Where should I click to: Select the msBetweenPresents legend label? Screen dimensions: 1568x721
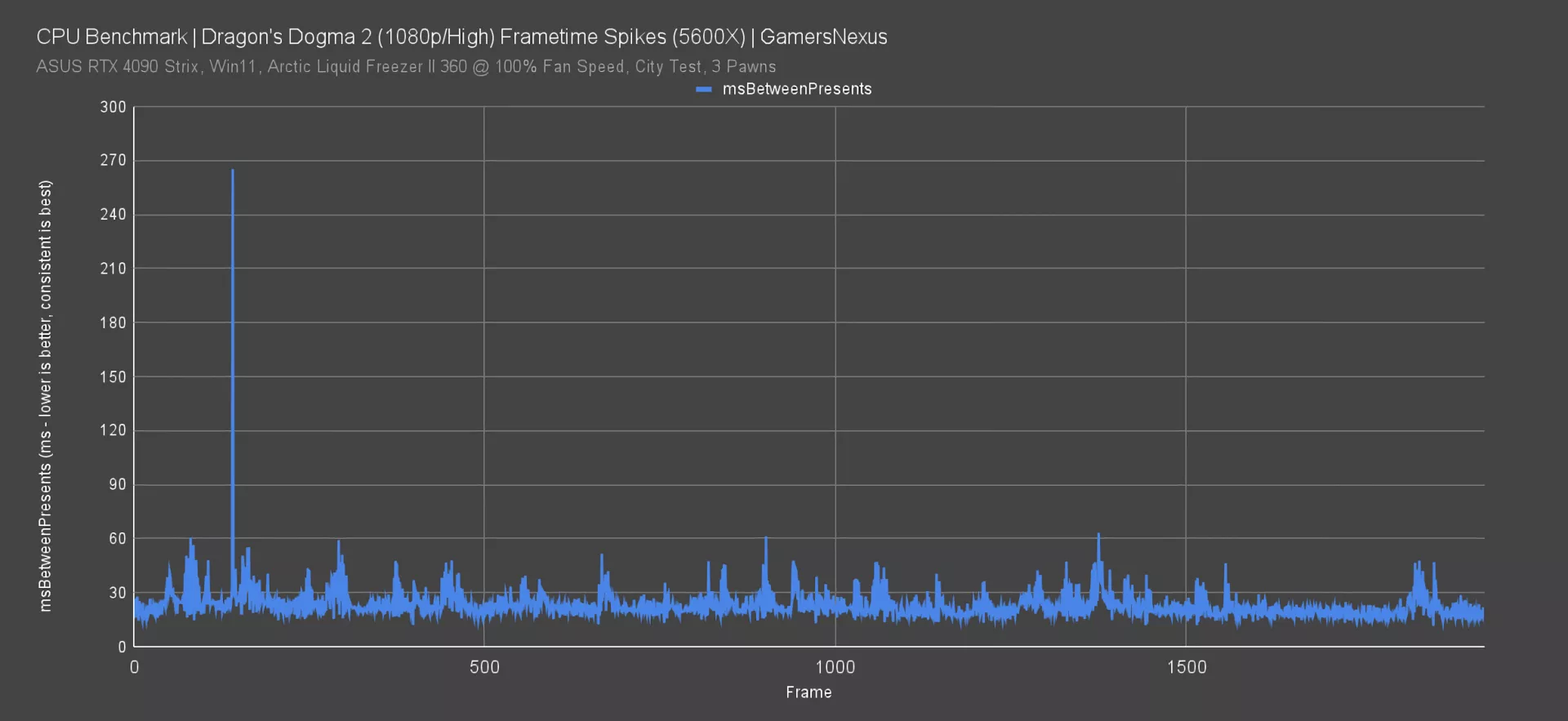(x=796, y=89)
